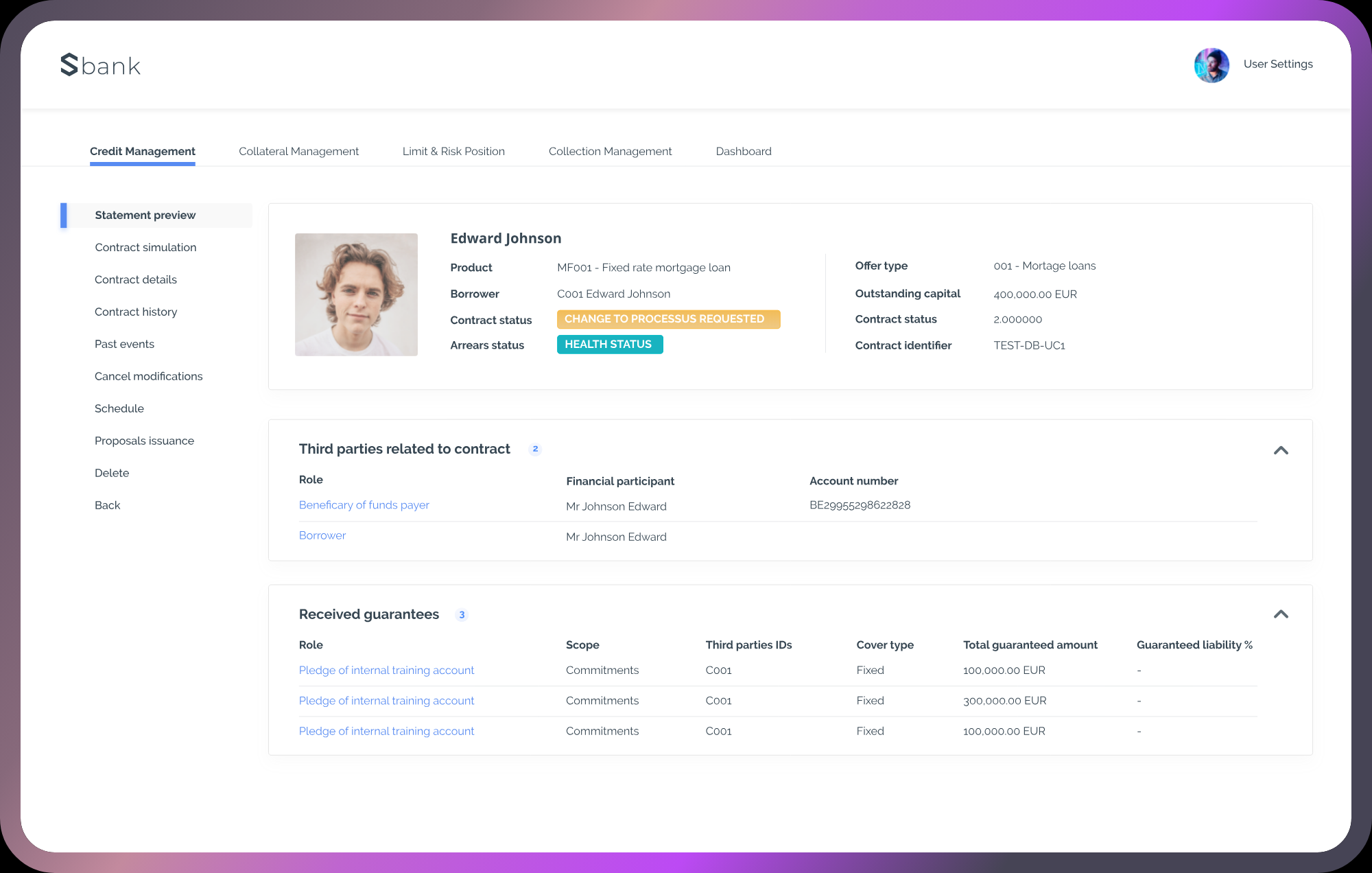The image size is (1372, 873).
Task: Open the Dashboard tab
Action: (x=744, y=151)
